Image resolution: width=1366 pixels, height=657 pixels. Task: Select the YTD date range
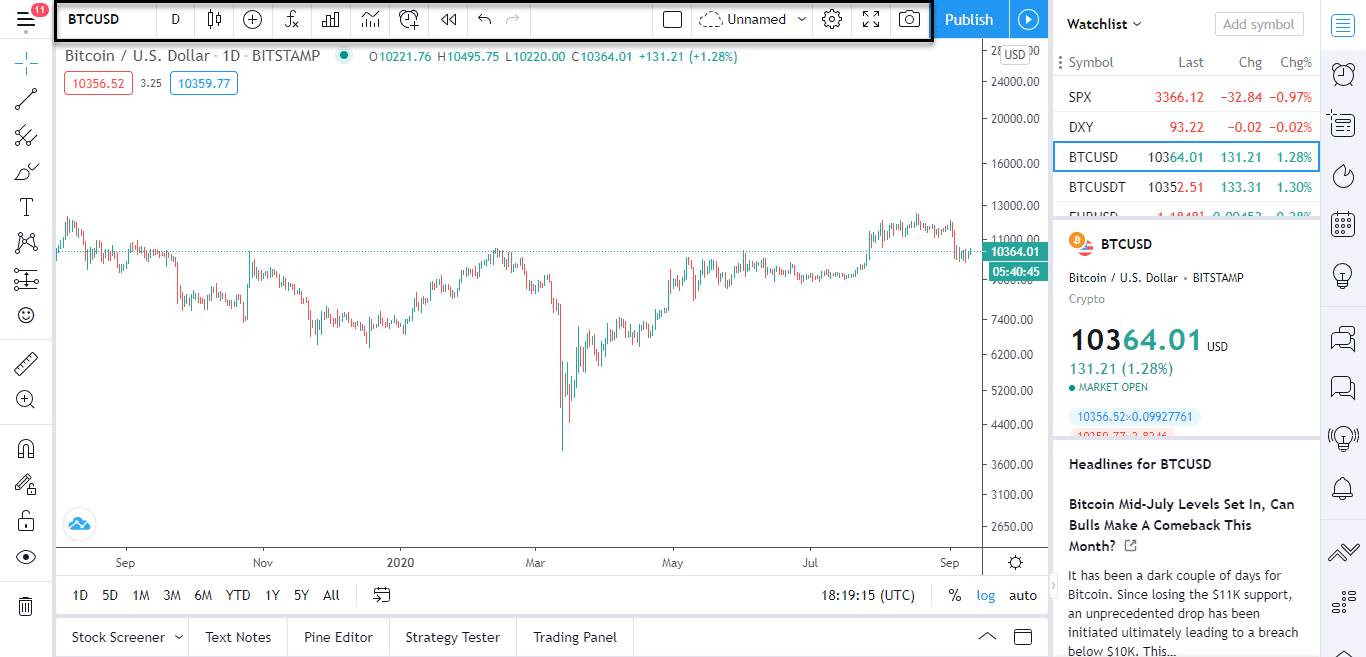pos(238,595)
